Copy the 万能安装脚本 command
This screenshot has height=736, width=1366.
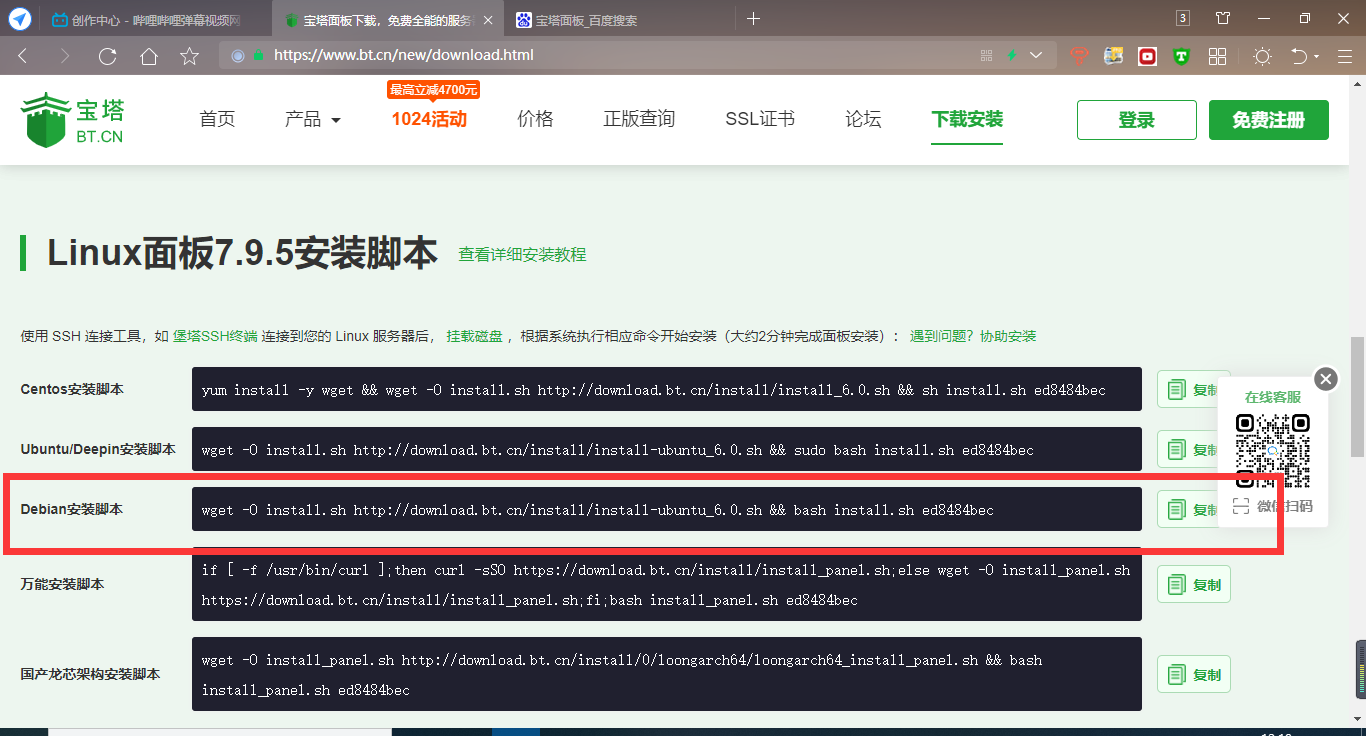point(1194,585)
